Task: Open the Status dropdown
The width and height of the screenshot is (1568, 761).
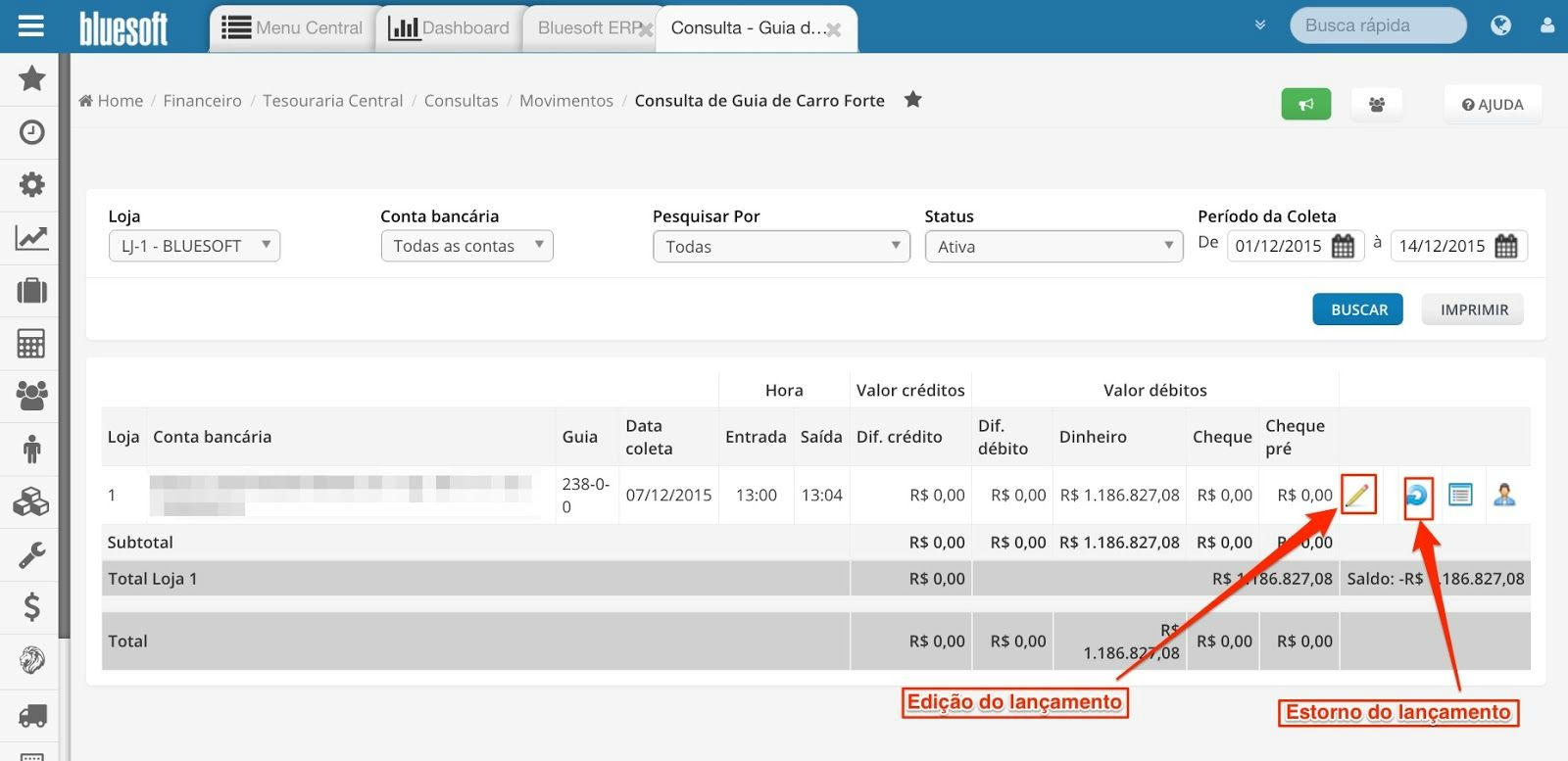Action: pos(1053,246)
